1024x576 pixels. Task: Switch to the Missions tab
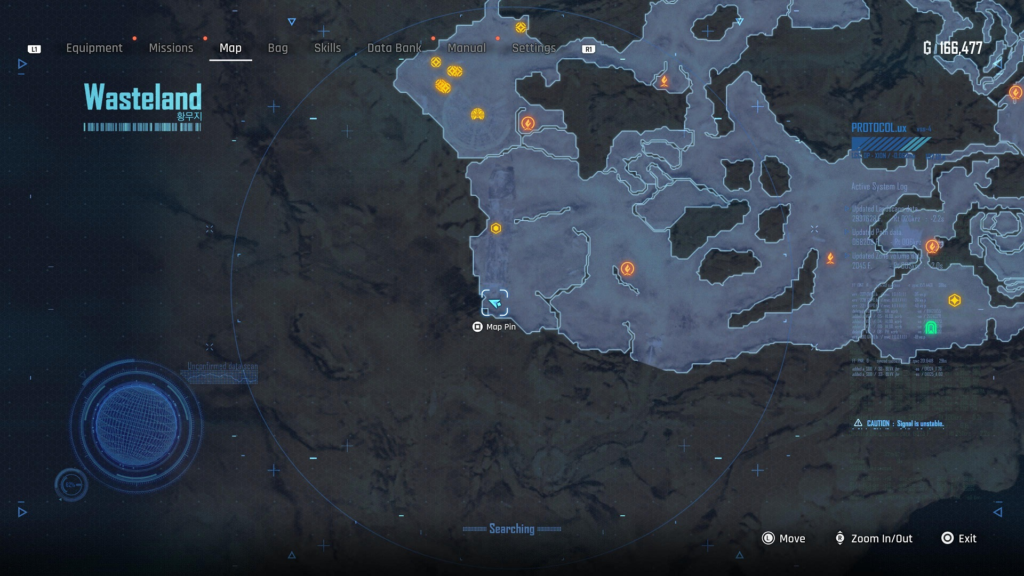(x=171, y=48)
